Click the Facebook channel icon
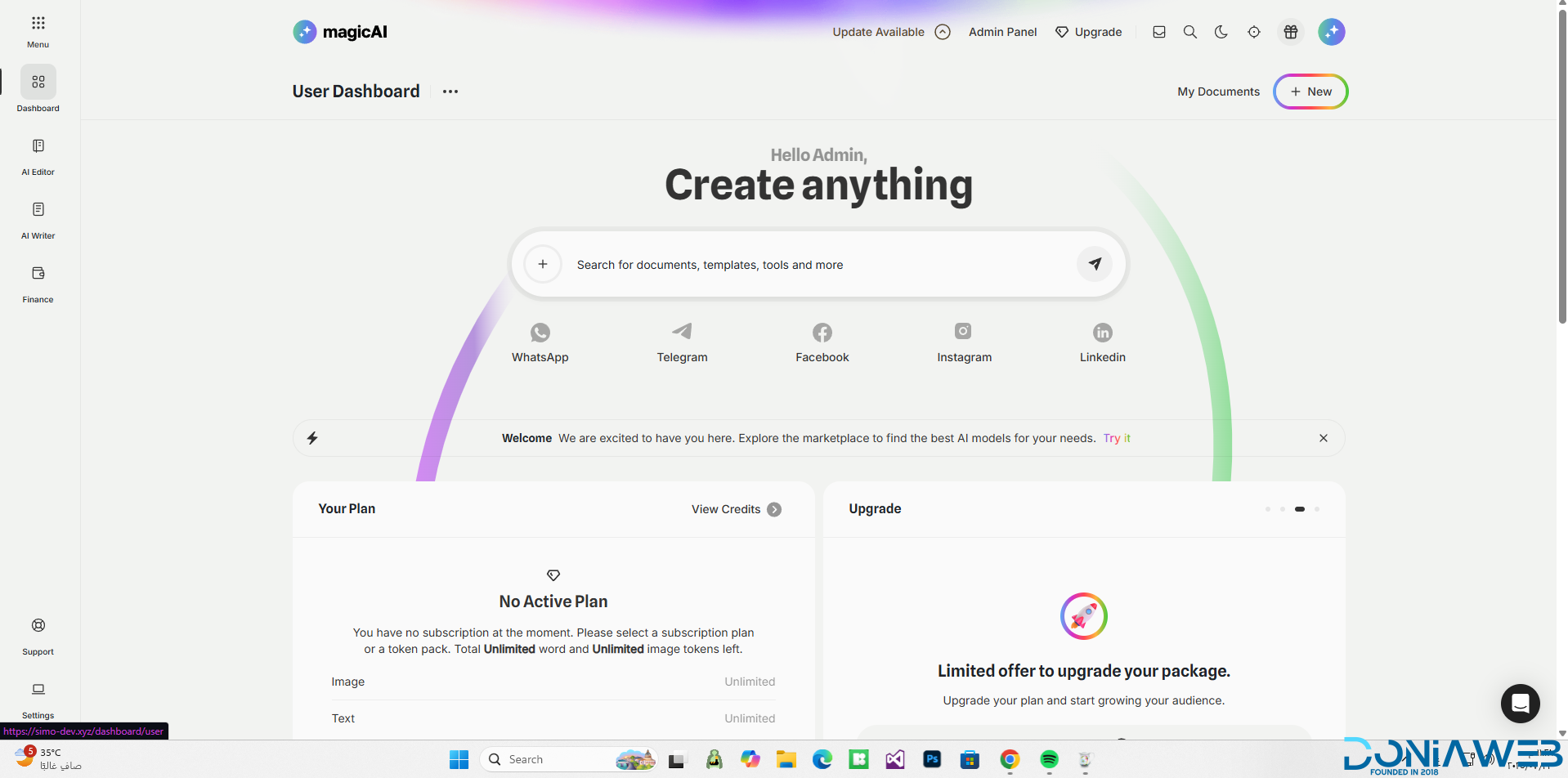Viewport: 1568px width, 778px height. click(x=822, y=333)
